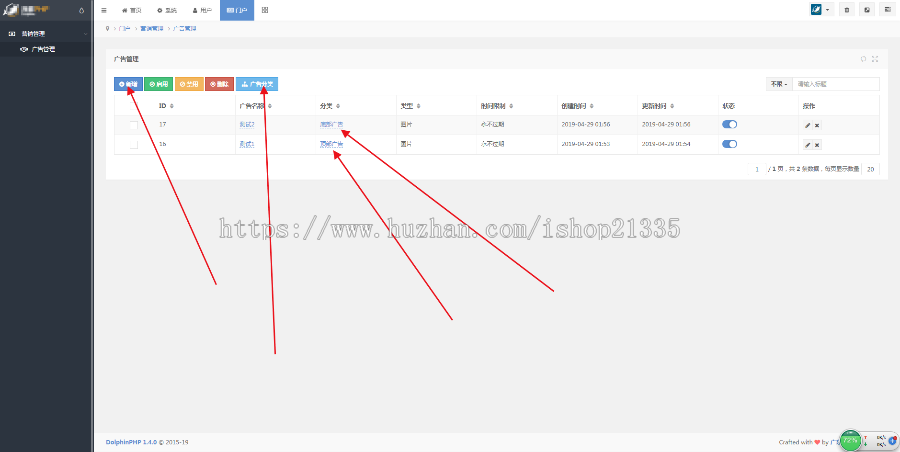Open the user avatar dropdown
Screen dimensions: 900x452
[821, 10]
